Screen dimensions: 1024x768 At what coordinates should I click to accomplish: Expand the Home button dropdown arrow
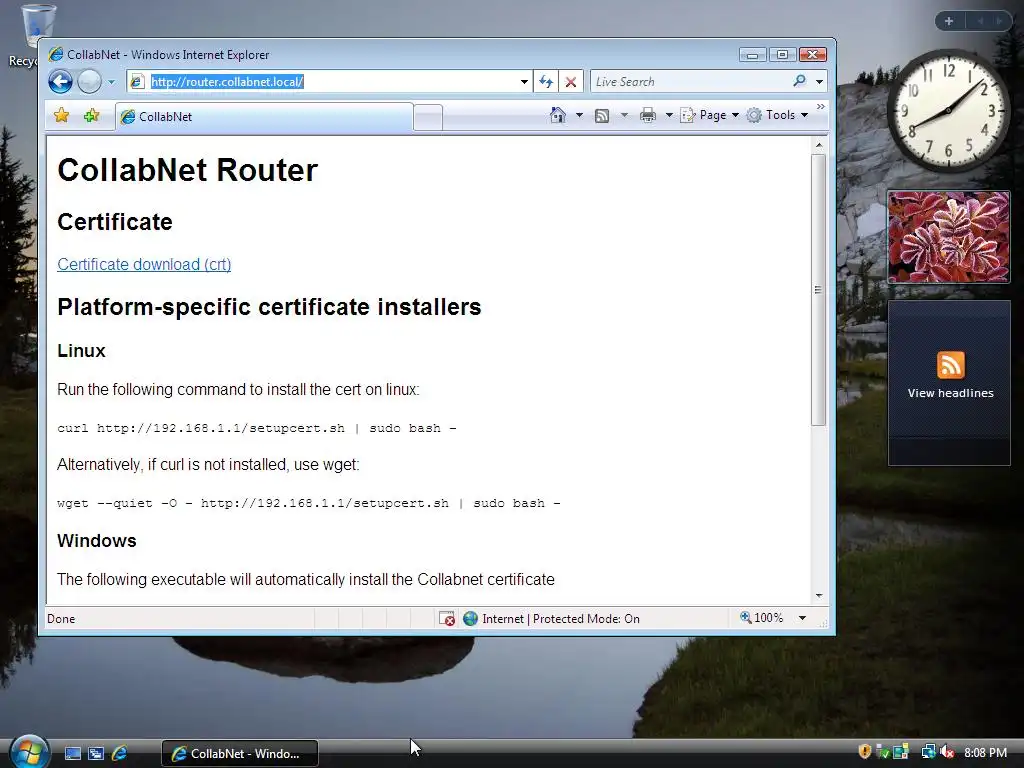579,116
